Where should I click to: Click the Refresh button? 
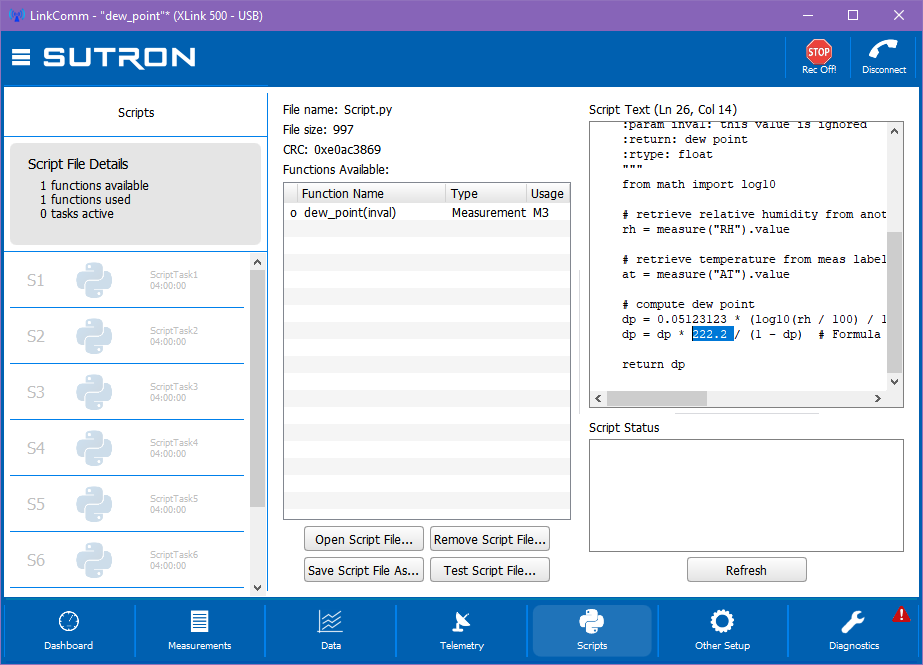tap(746, 570)
